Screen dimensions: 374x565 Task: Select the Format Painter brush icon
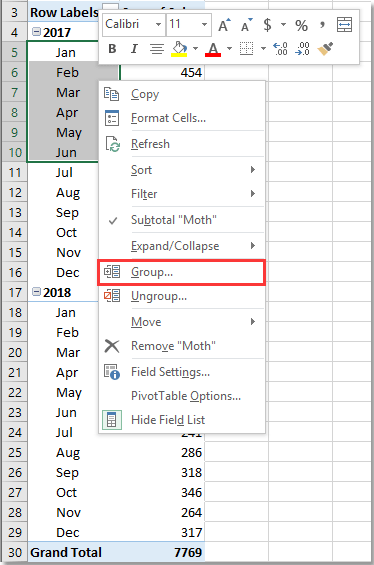pyautogui.click(x=325, y=49)
